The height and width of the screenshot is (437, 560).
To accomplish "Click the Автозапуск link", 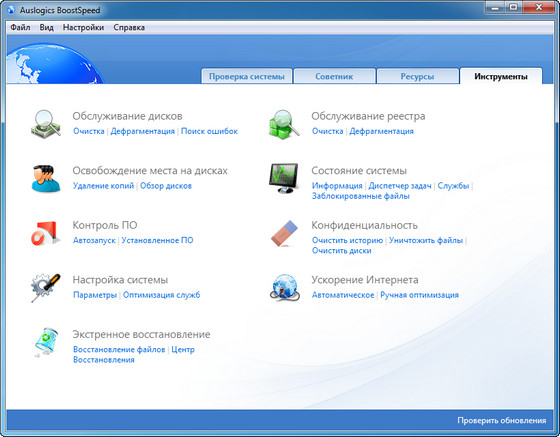I will point(94,240).
